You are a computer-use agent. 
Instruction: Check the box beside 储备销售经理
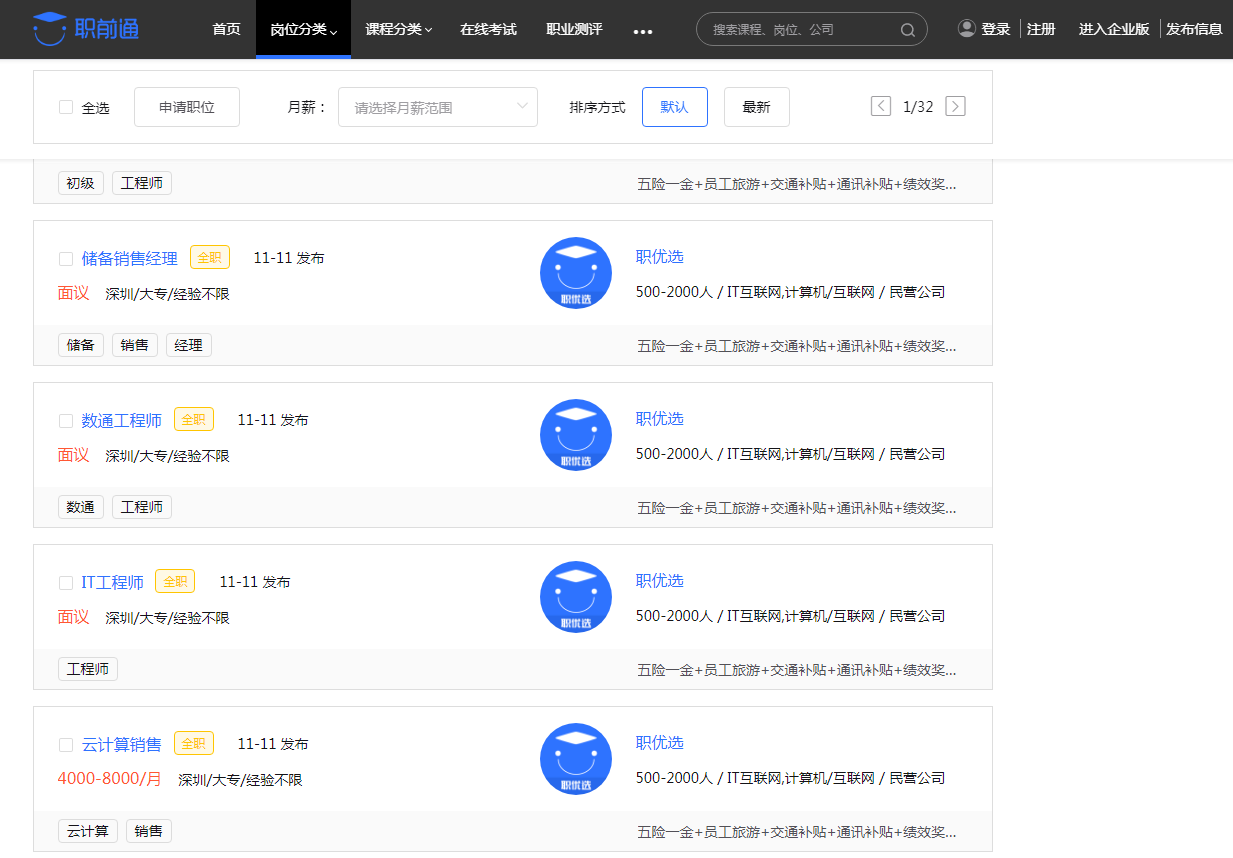(x=66, y=257)
